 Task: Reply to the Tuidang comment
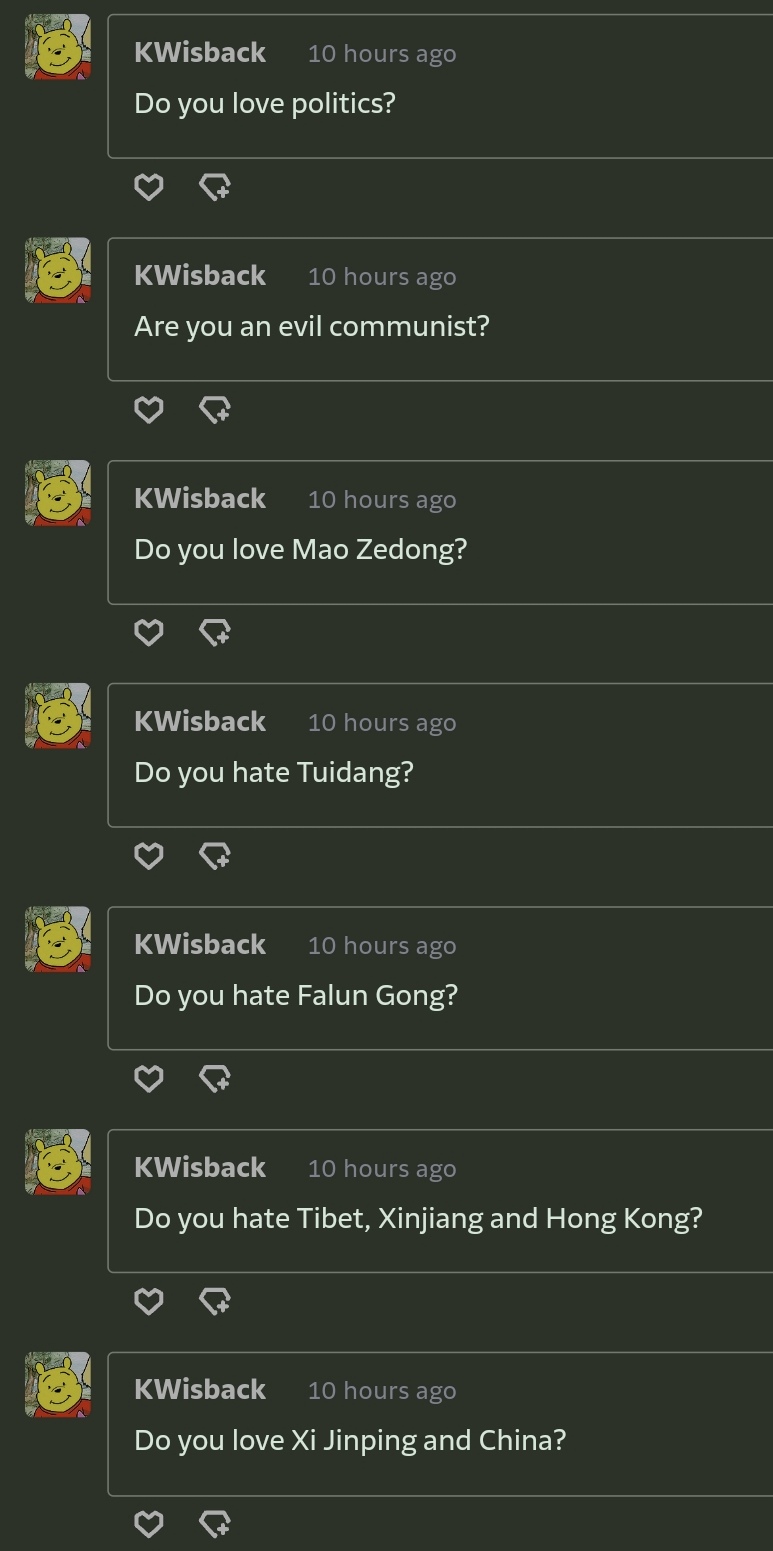(215, 856)
